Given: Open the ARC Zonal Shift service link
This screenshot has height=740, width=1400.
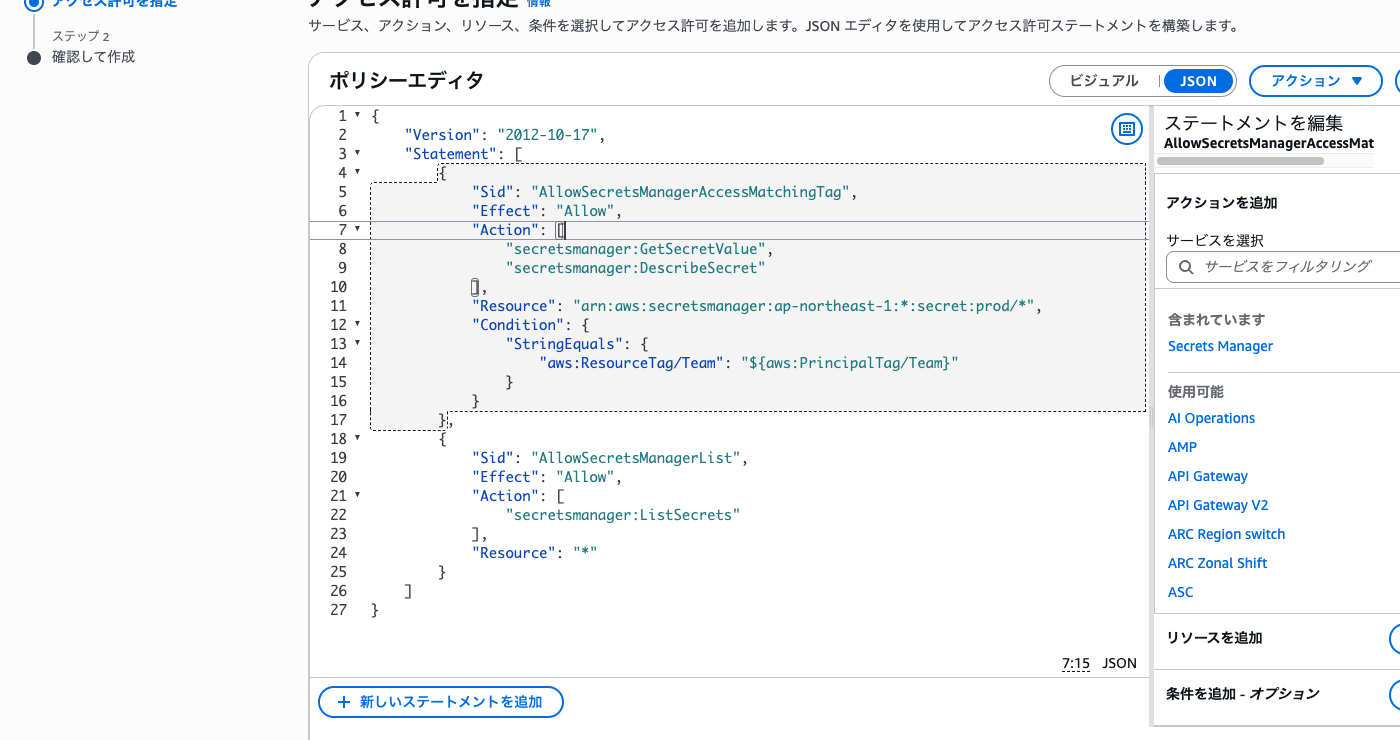Looking at the screenshot, I should click(x=1218, y=563).
